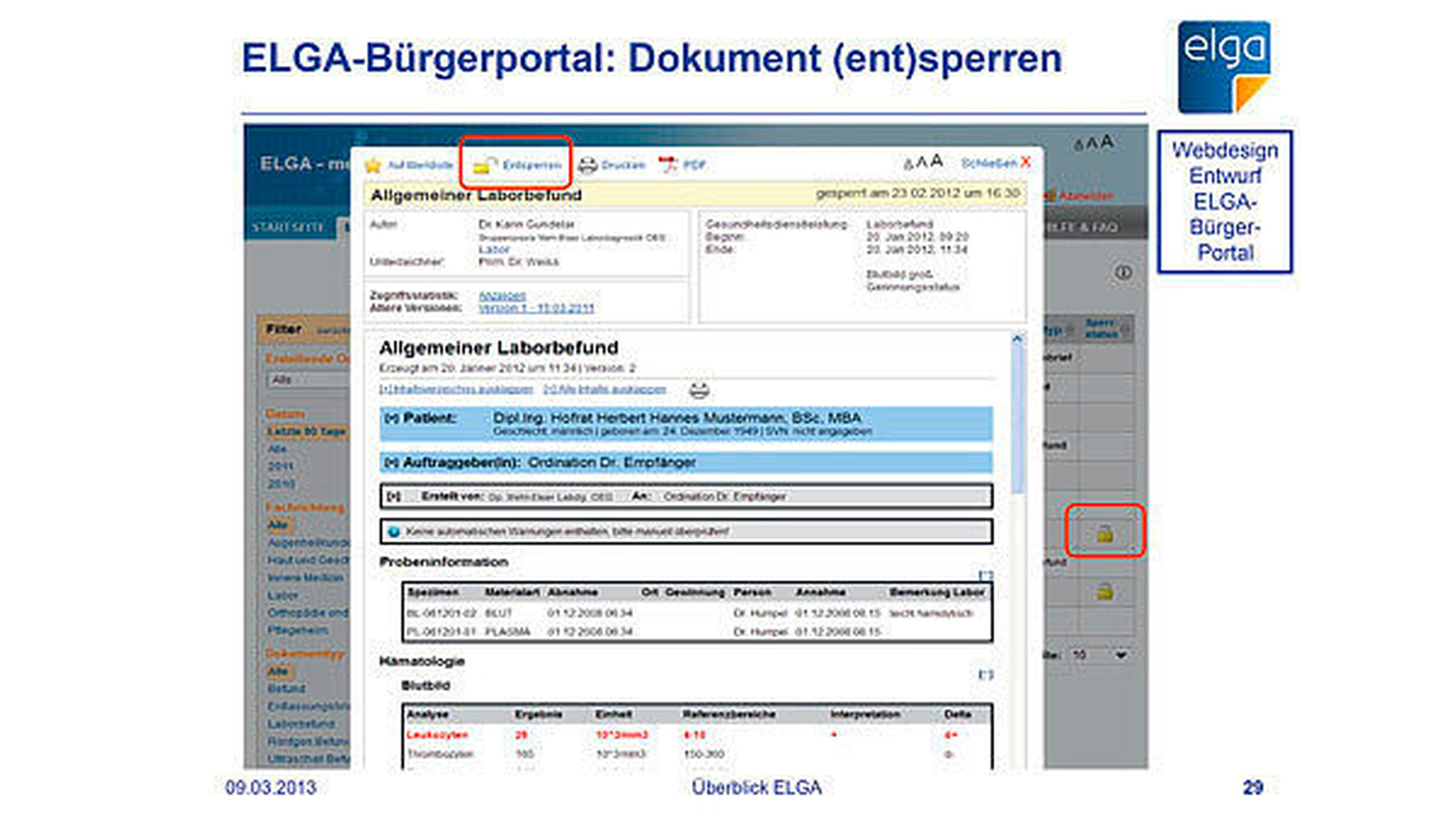Click the Schließen link to close dialog
The width and height of the screenshot is (1456, 820).
pyautogui.click(x=989, y=162)
